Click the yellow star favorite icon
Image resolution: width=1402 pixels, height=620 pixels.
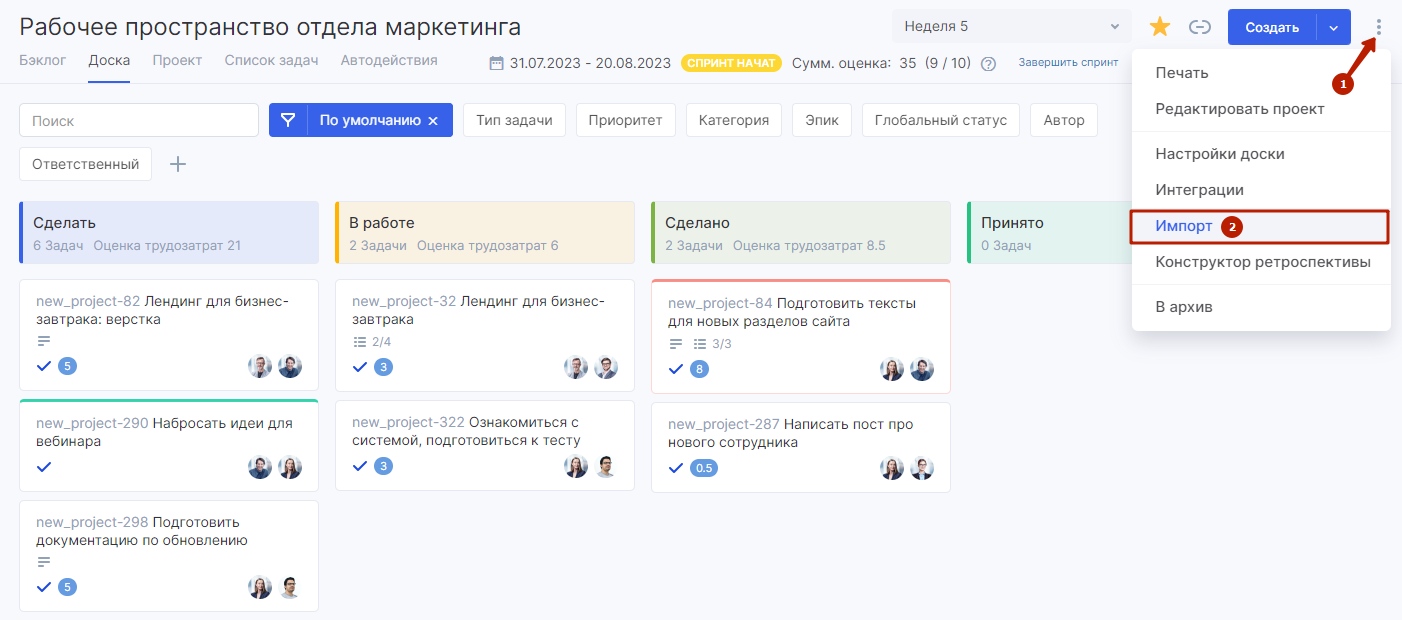pyautogui.click(x=1160, y=27)
